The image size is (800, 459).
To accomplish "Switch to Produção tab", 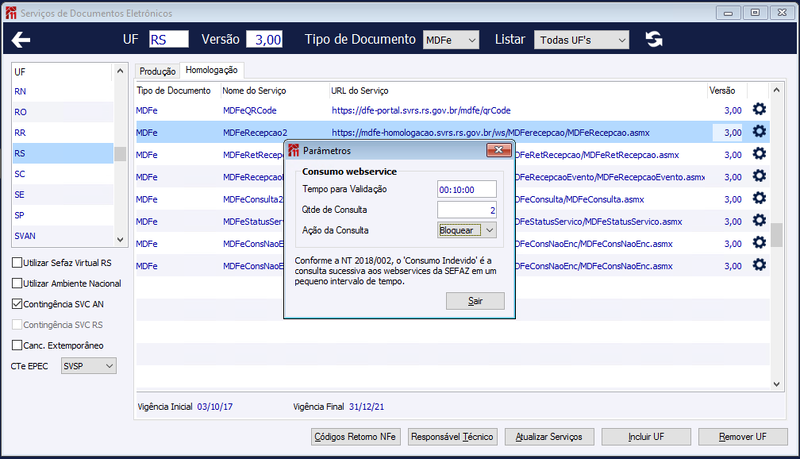I will 158,71.
